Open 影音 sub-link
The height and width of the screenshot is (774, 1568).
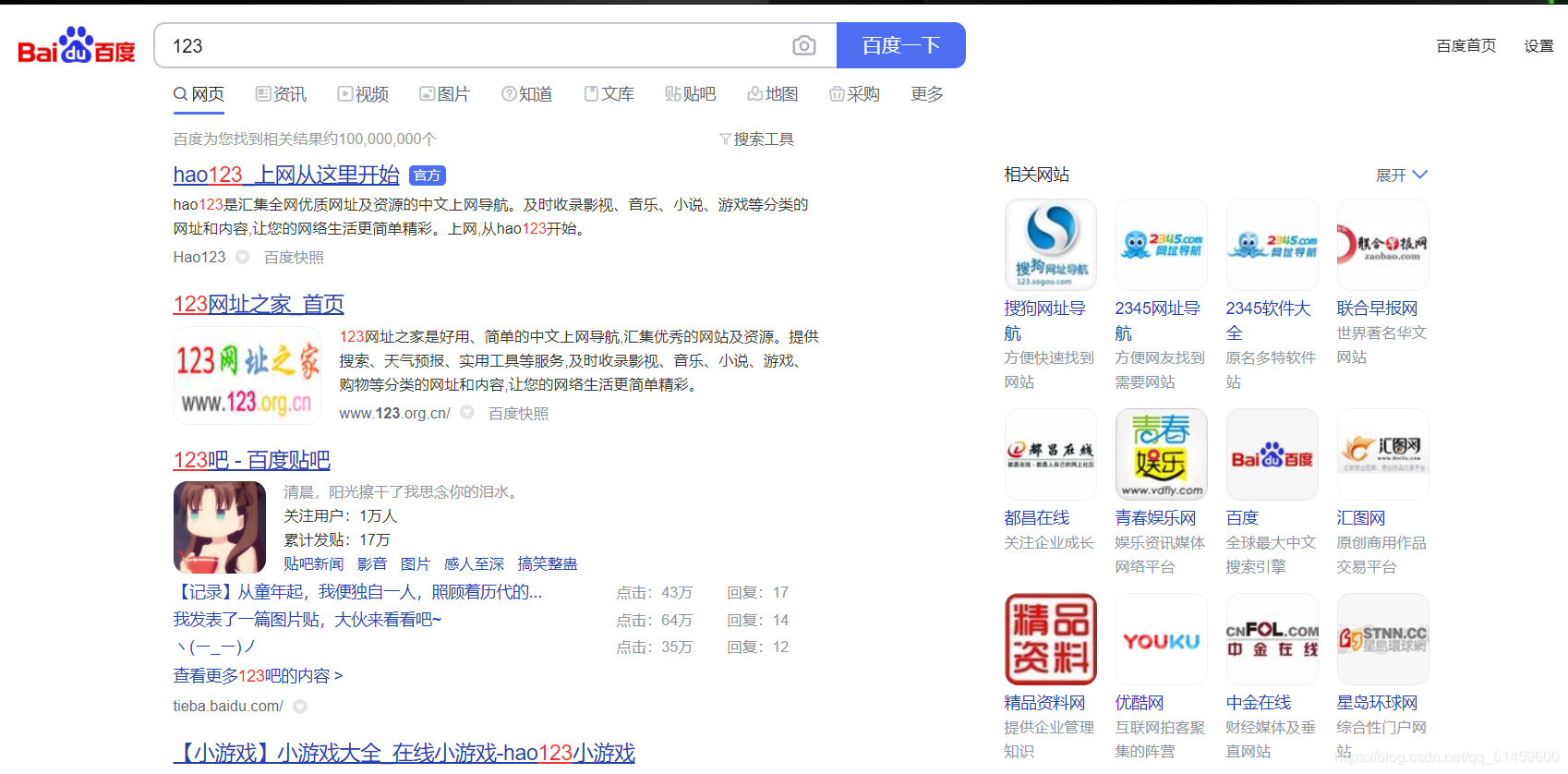point(372,563)
